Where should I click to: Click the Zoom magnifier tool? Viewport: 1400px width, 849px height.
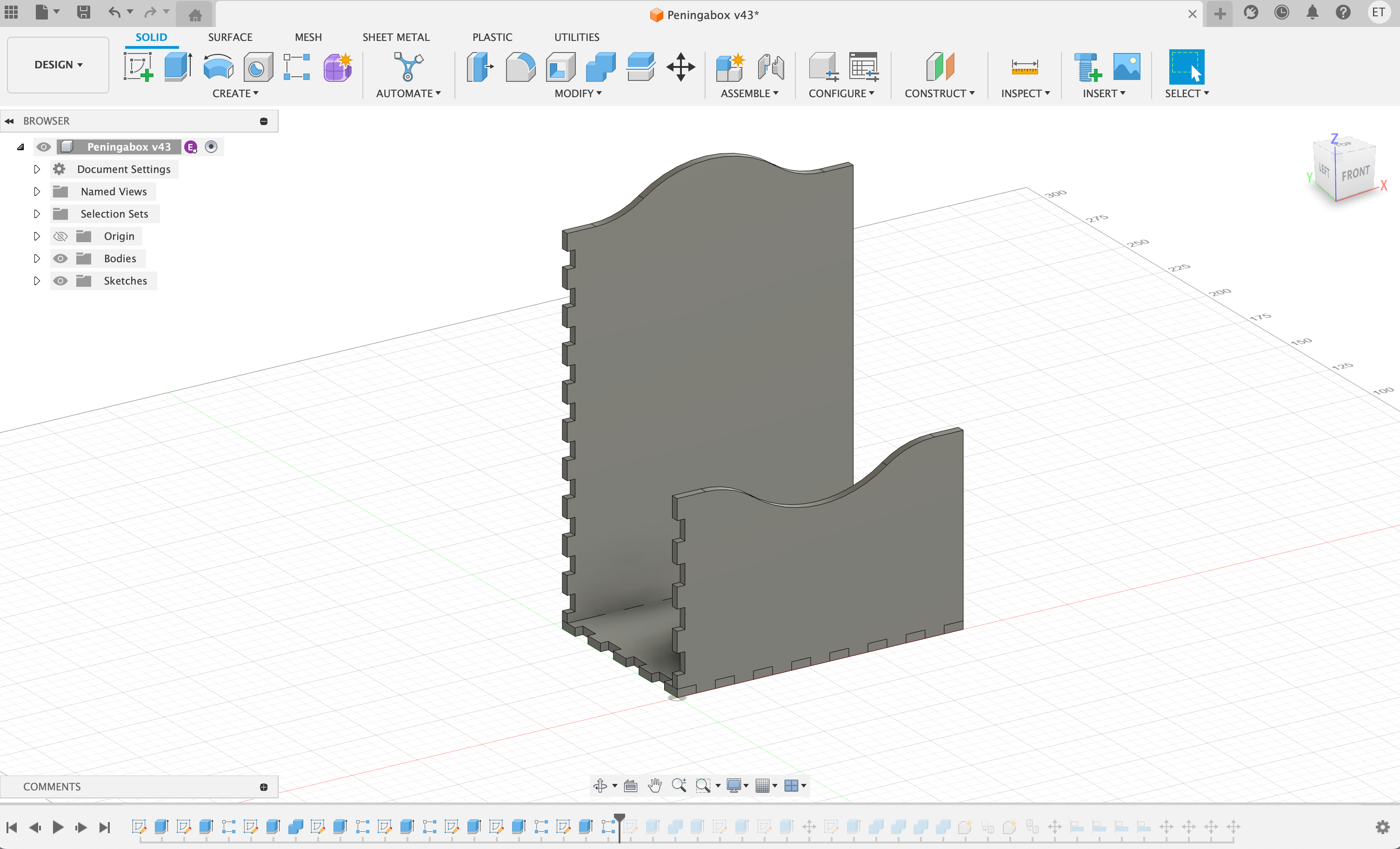[x=679, y=785]
